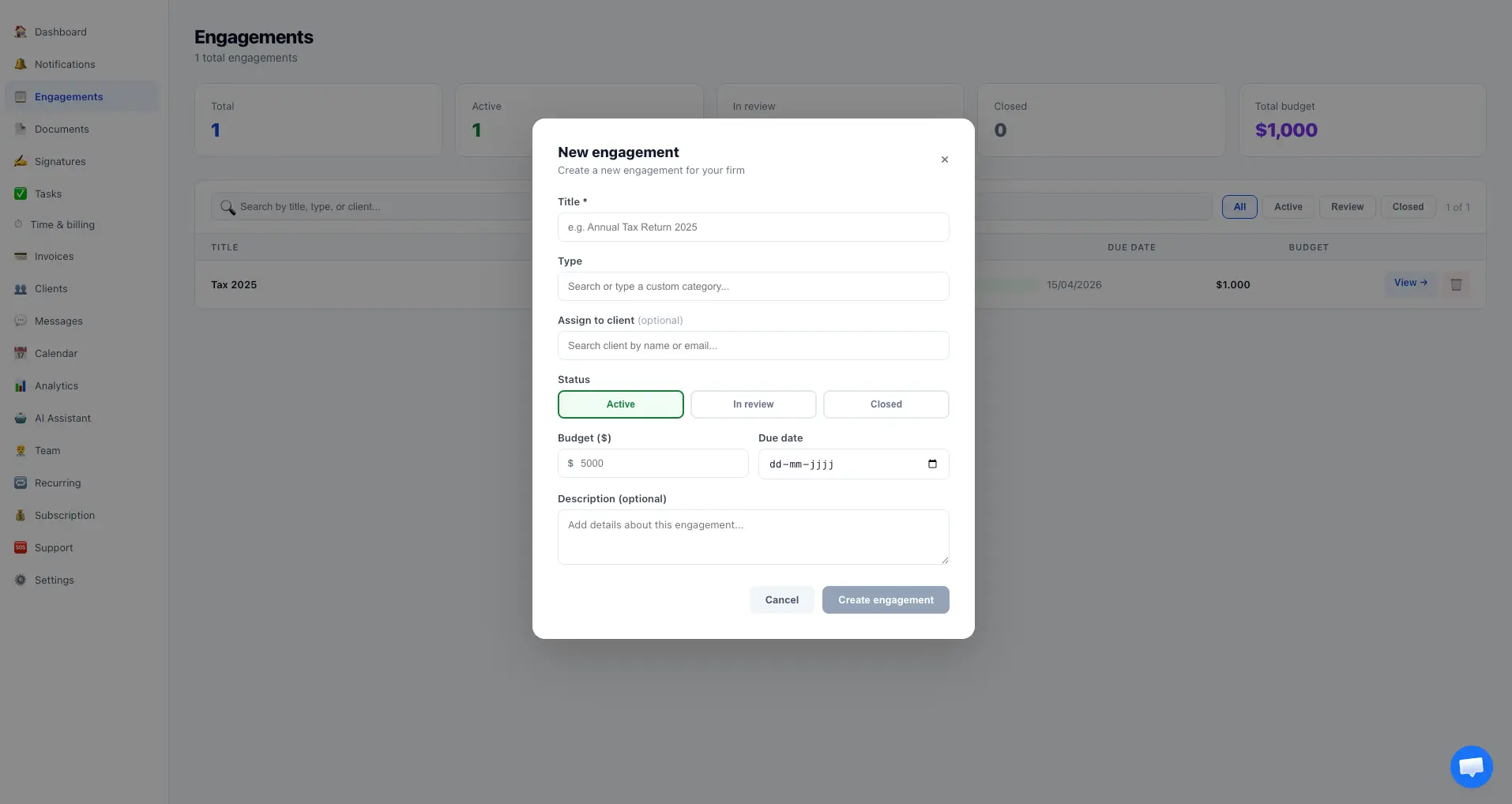Open Tax 2025 using the View link
The height and width of the screenshot is (804, 1512).
1411,283
